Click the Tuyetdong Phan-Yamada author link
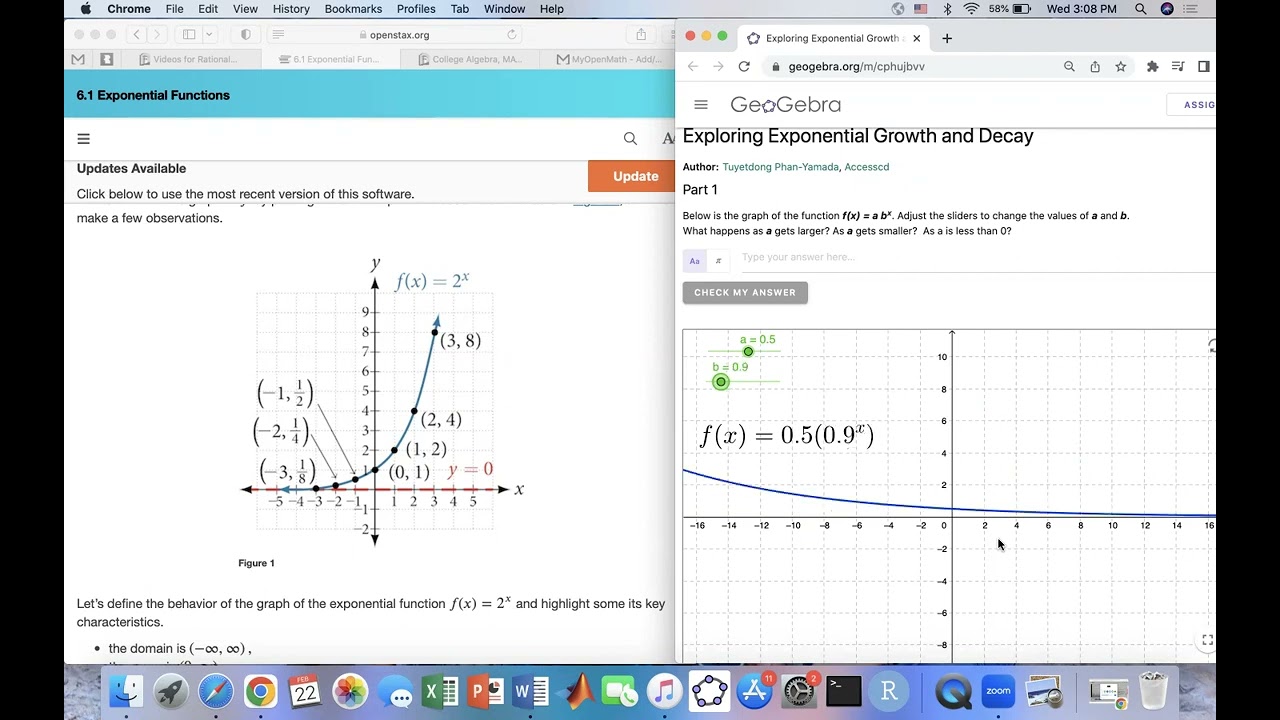This screenshot has height=720, width=1280. pyautogui.click(x=780, y=167)
